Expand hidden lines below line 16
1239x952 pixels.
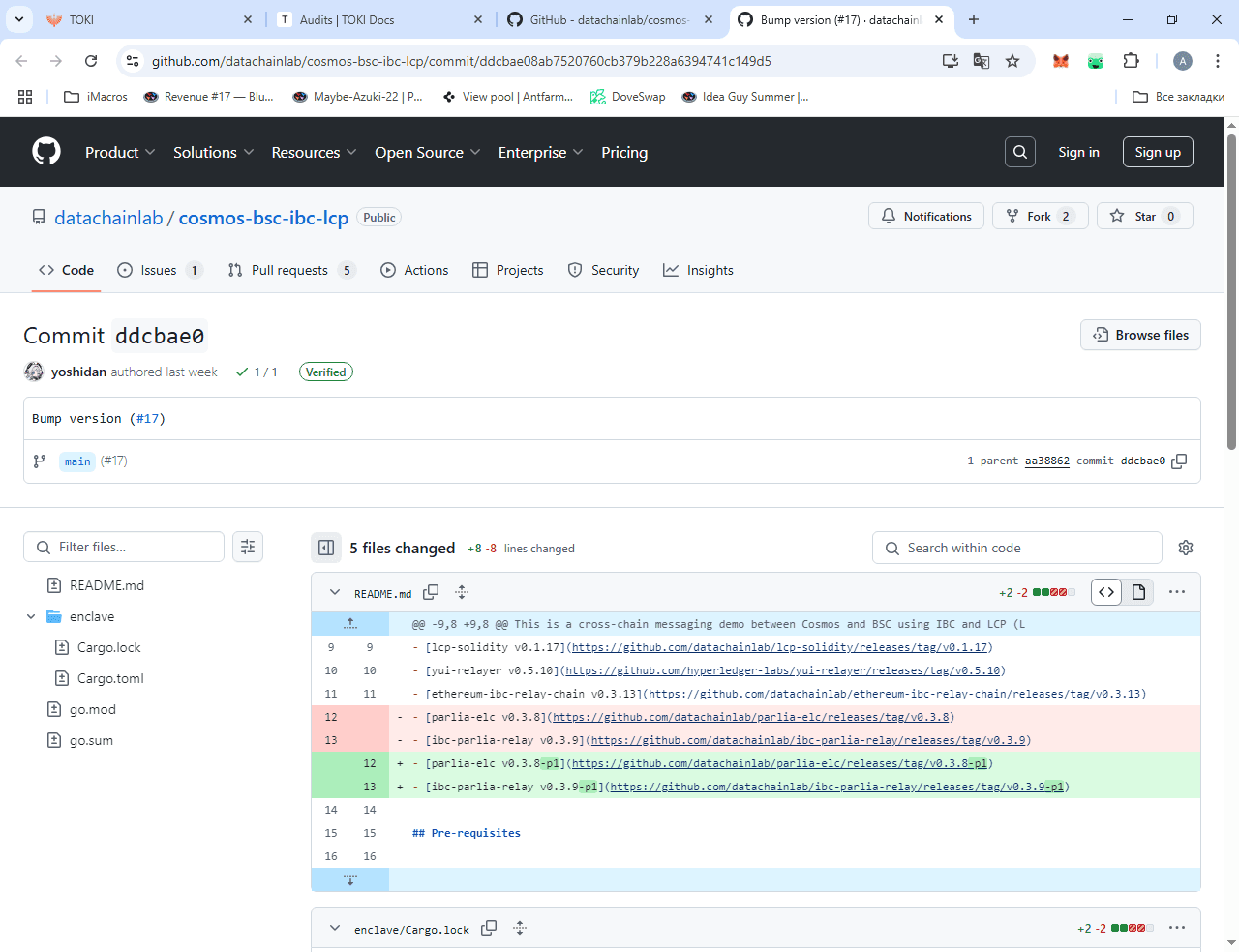click(350, 879)
